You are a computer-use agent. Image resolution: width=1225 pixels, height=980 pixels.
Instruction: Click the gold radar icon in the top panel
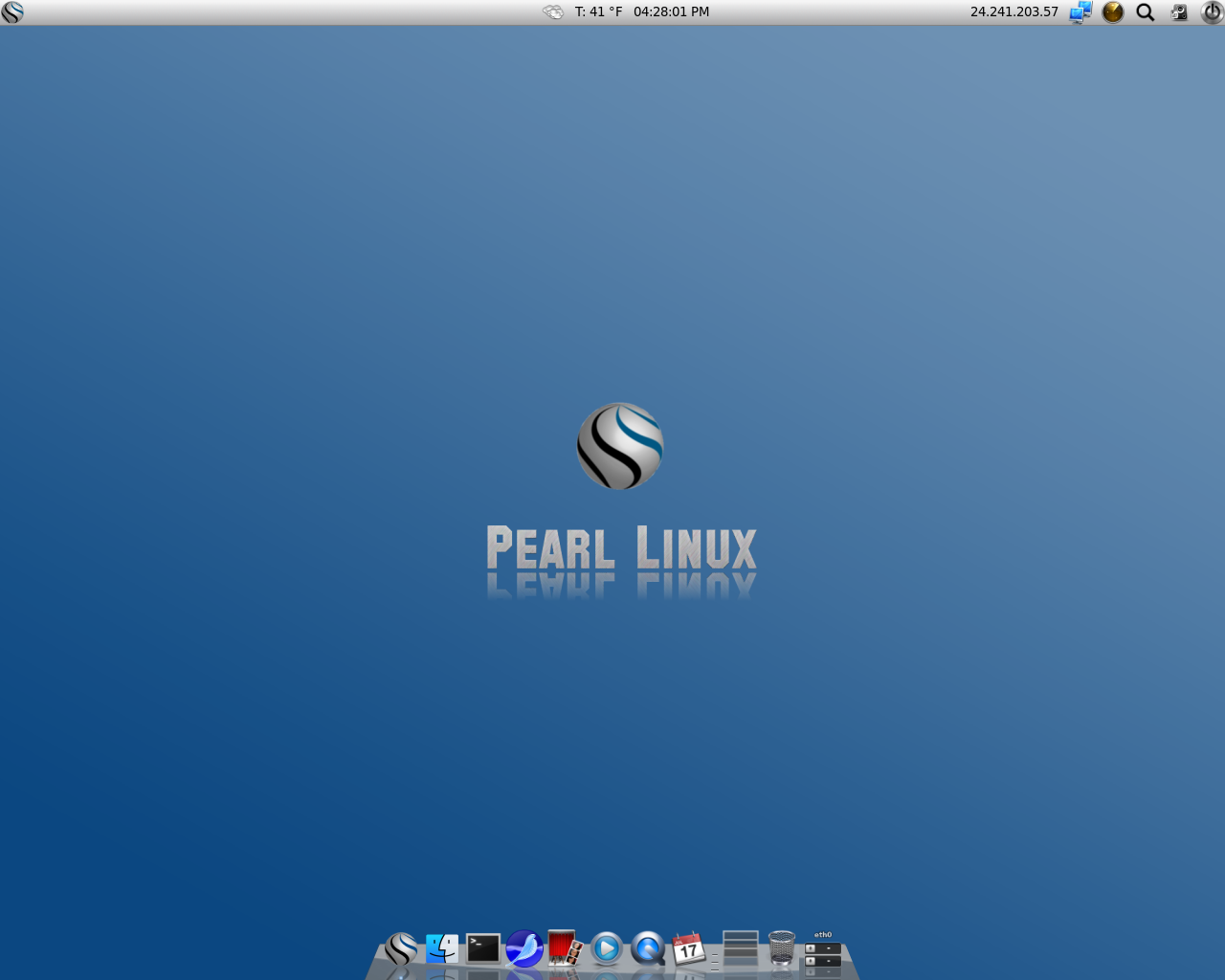(x=1112, y=11)
